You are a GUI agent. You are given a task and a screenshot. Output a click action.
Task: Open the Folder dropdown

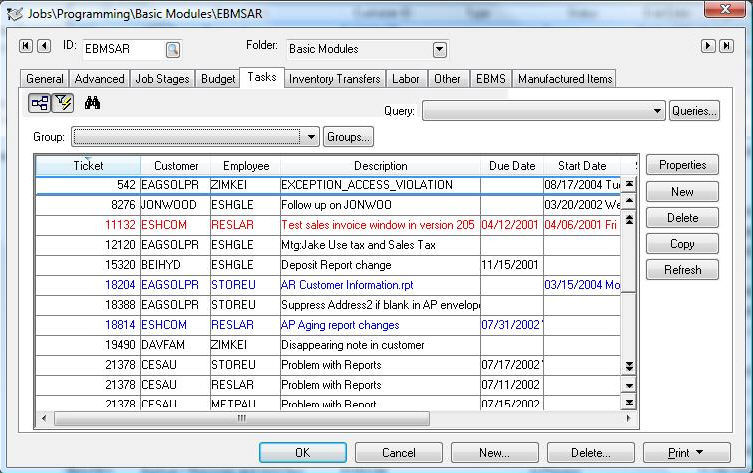tap(440, 49)
